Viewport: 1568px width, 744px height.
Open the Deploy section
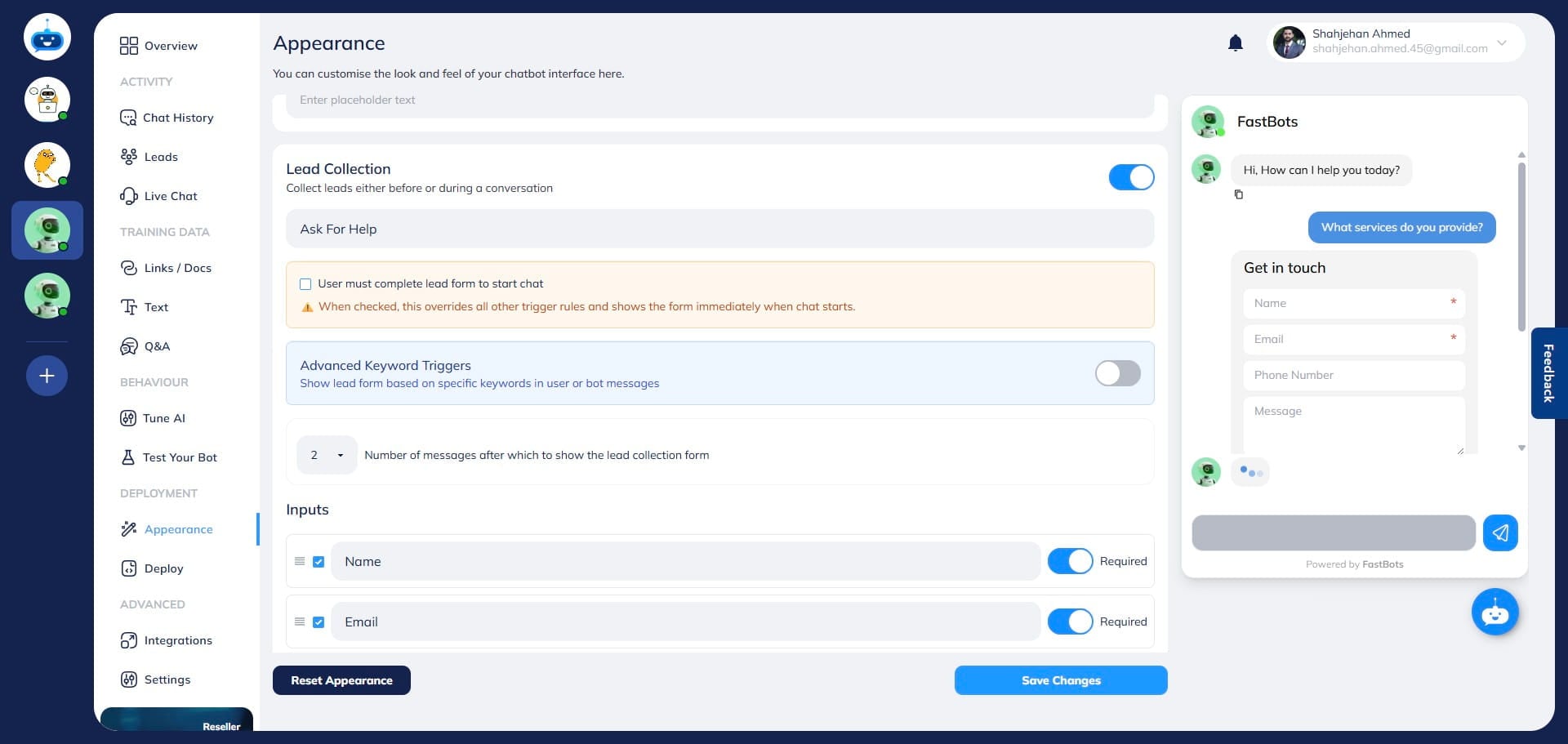coord(163,568)
